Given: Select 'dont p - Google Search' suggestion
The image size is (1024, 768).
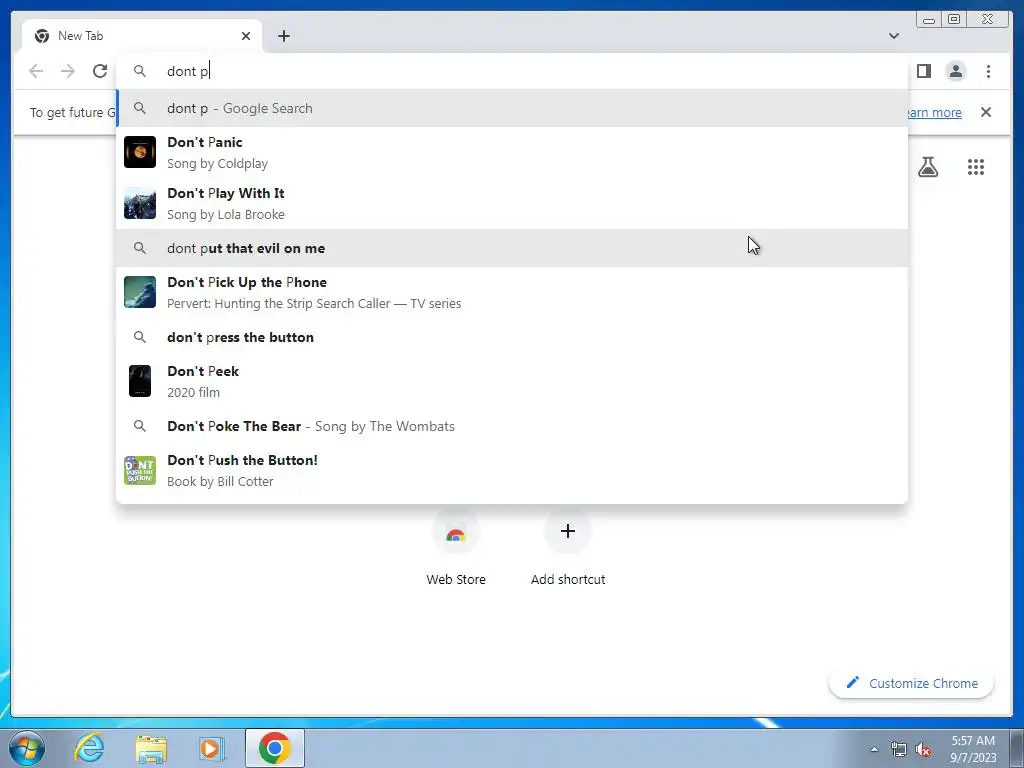Looking at the screenshot, I should point(512,108).
